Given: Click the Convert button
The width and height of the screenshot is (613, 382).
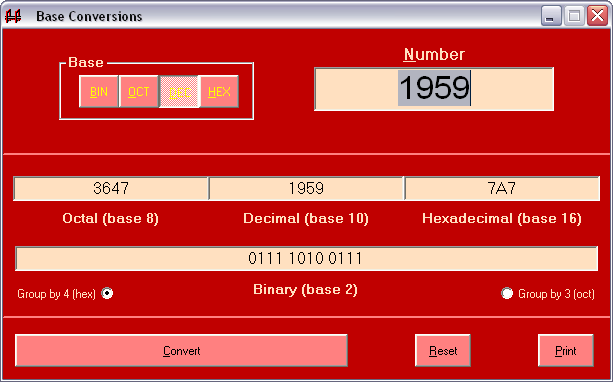Looking at the screenshot, I should point(181,351).
